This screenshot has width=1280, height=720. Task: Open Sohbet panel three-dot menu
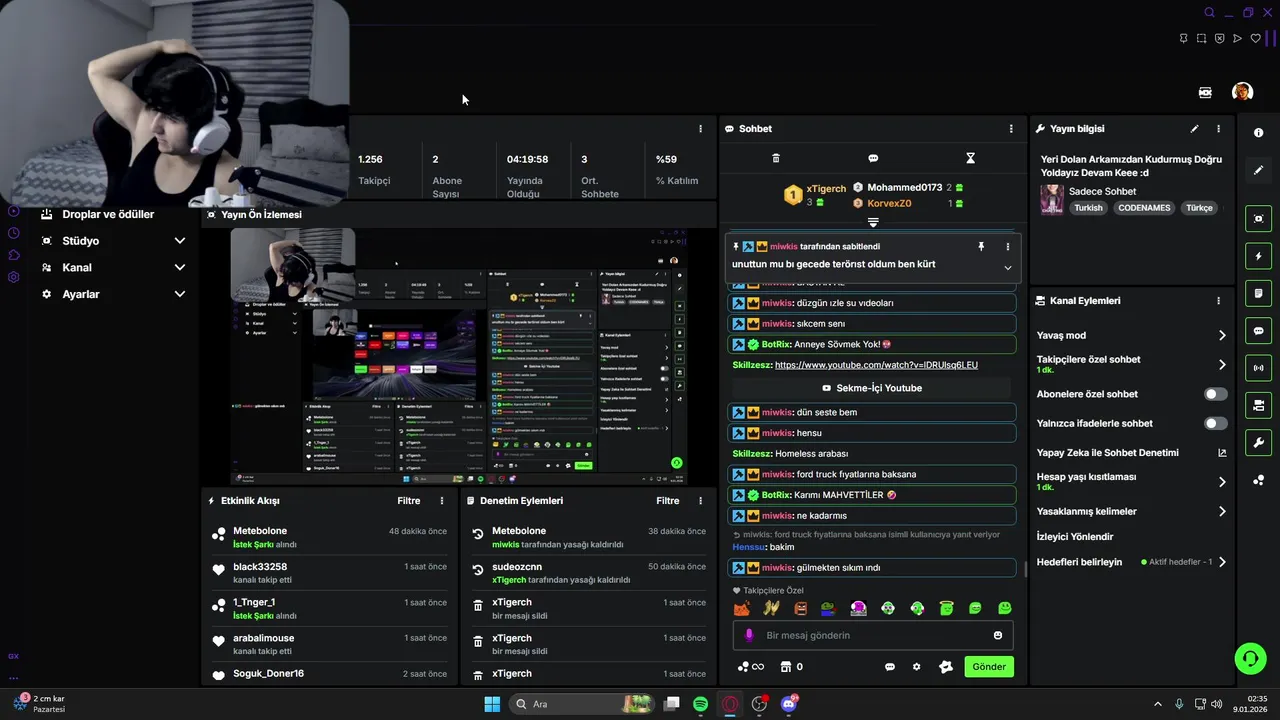(1011, 129)
